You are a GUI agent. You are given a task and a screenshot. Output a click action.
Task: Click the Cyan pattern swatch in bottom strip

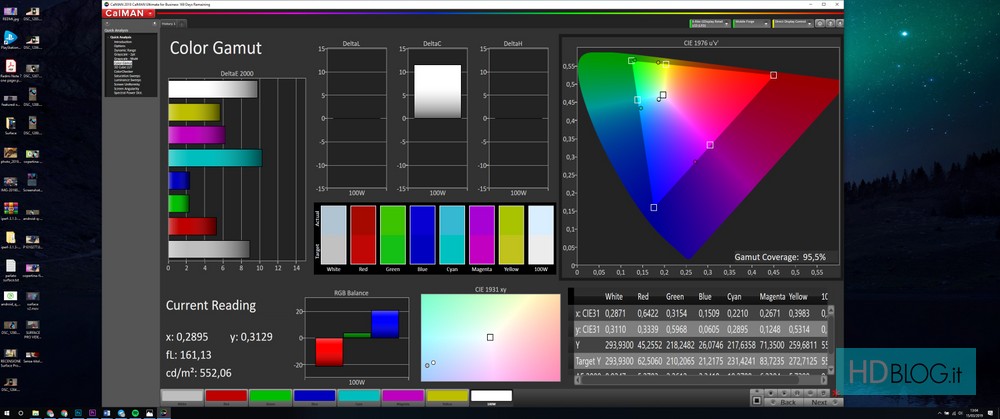point(358,396)
